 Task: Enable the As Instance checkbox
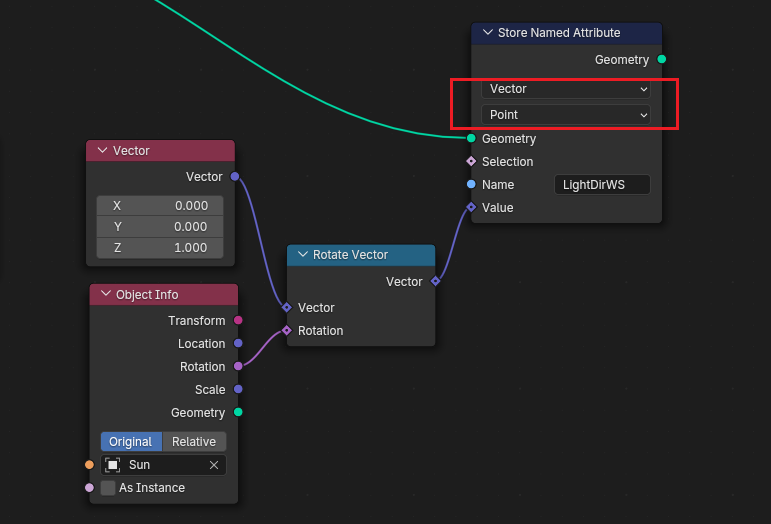(108, 488)
